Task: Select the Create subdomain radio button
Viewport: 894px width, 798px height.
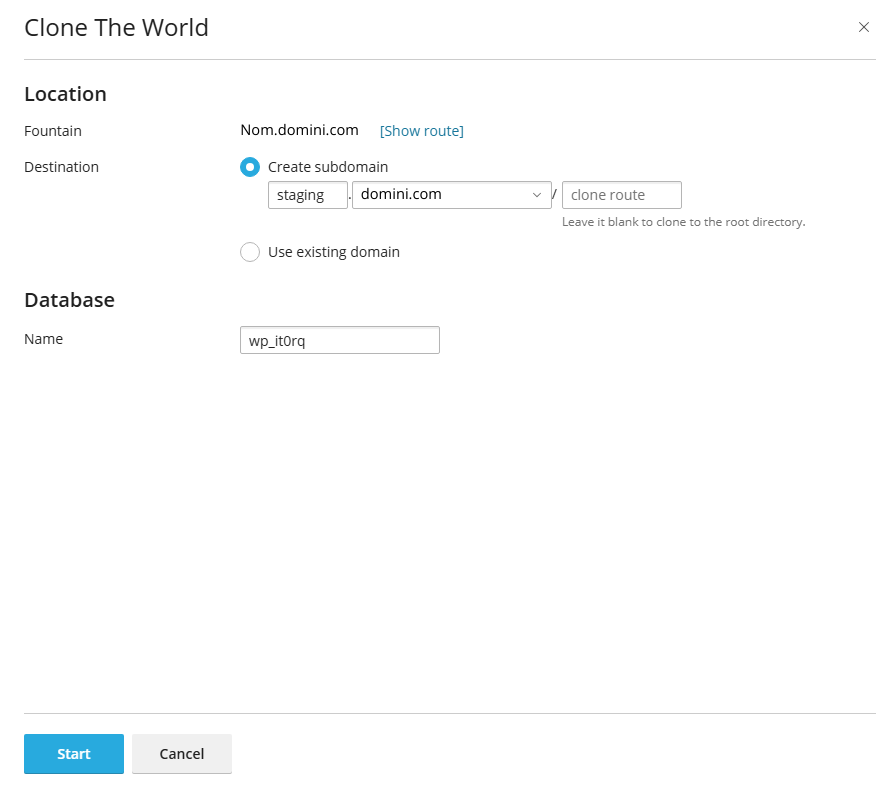Action: tap(250, 167)
